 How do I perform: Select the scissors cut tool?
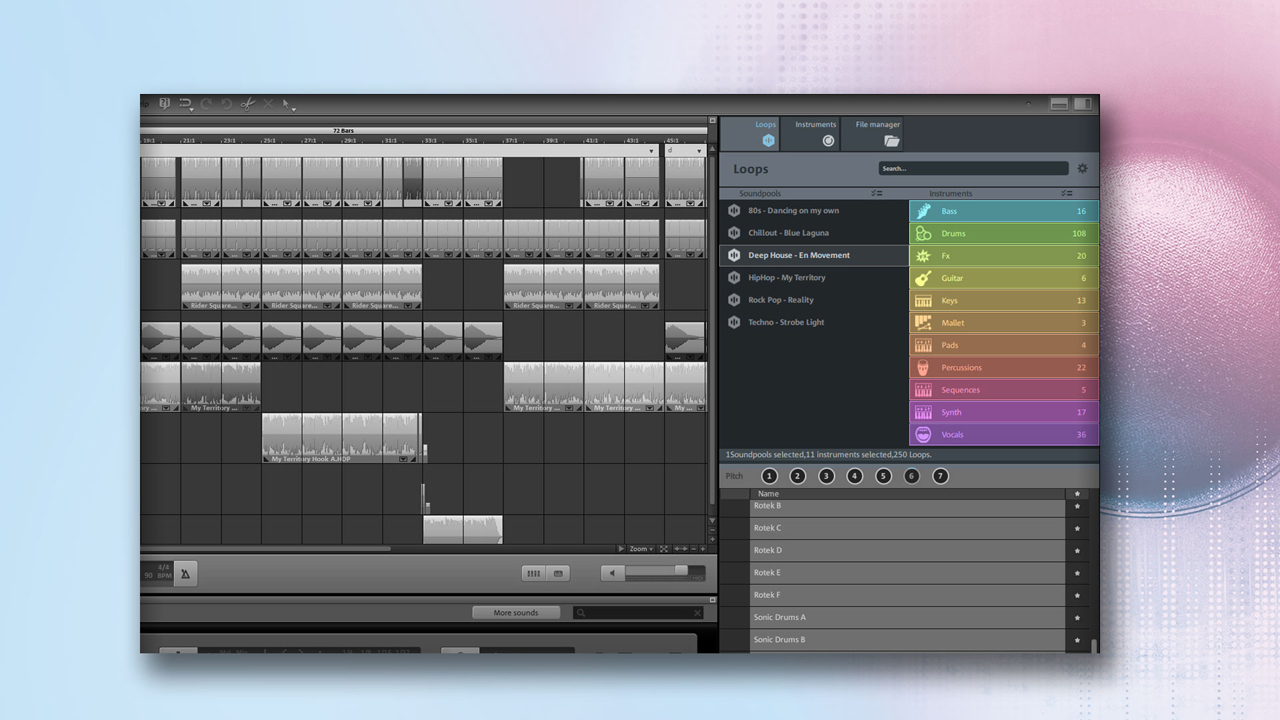[247, 104]
